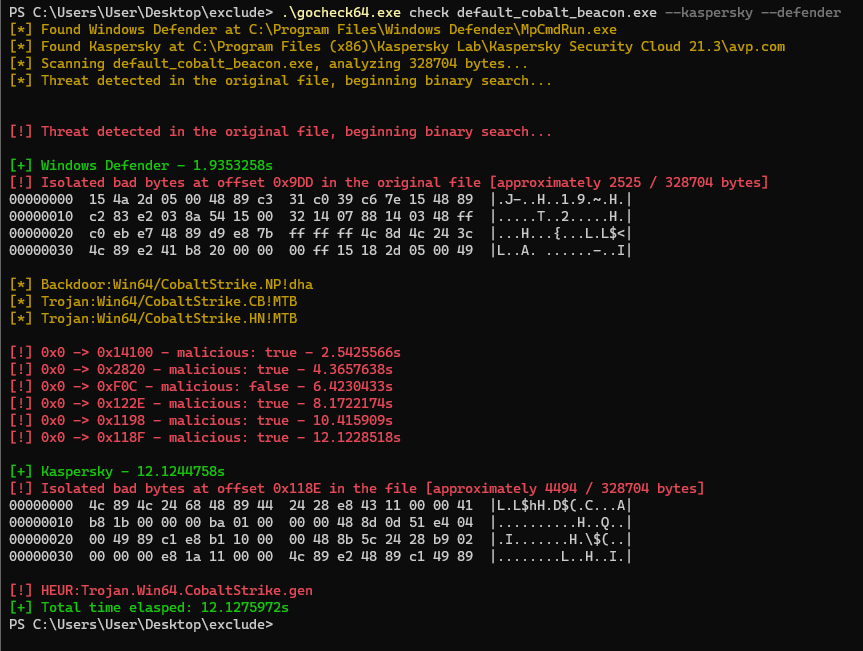Click the red 'Threat detected in the original file' line
The width and height of the screenshot is (863, 651).
click(280, 132)
